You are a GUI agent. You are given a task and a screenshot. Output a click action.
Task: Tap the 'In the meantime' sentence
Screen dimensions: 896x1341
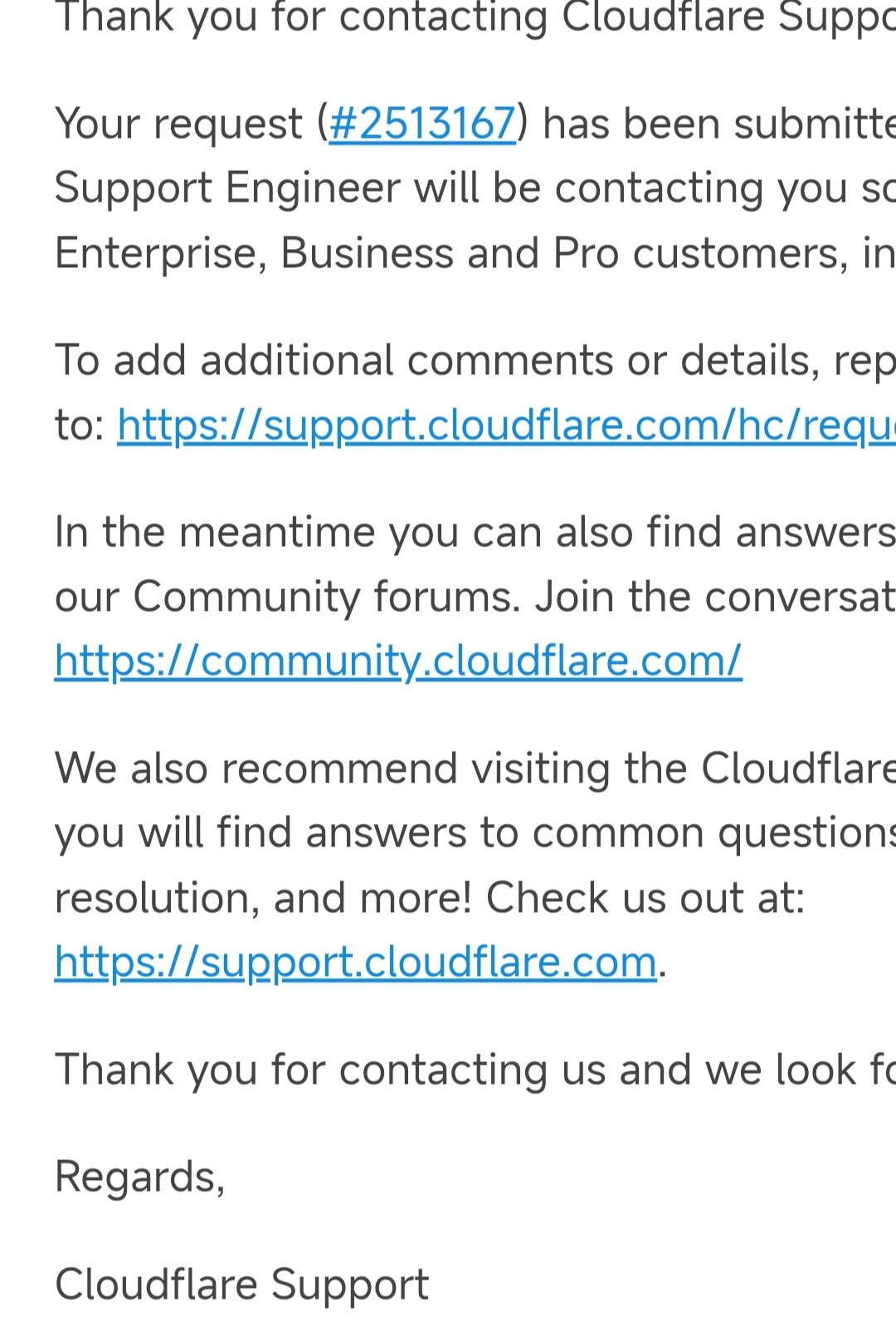475,532
